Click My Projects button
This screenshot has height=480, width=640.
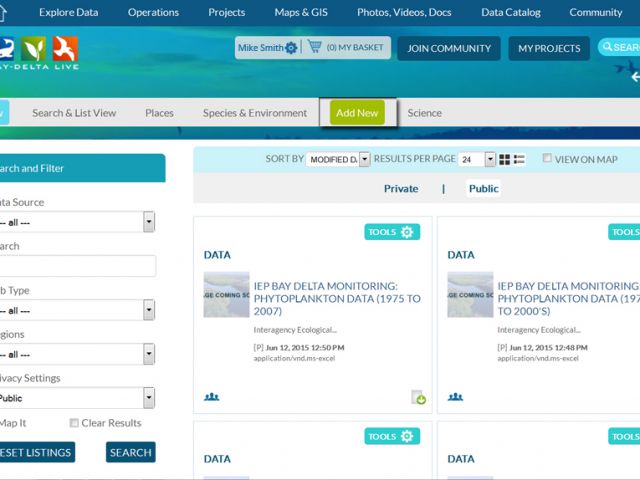click(549, 48)
